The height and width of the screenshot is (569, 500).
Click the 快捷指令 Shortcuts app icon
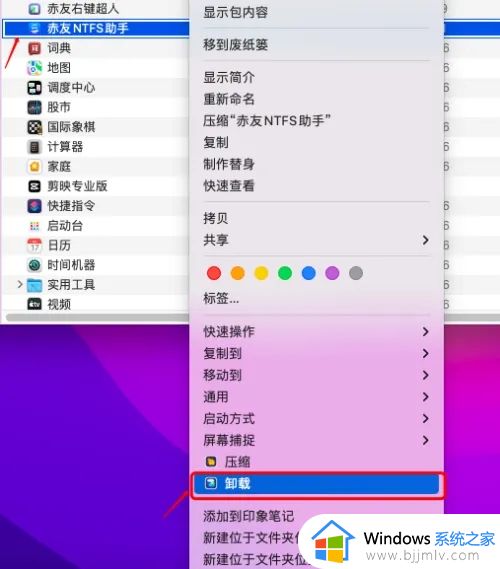34,206
